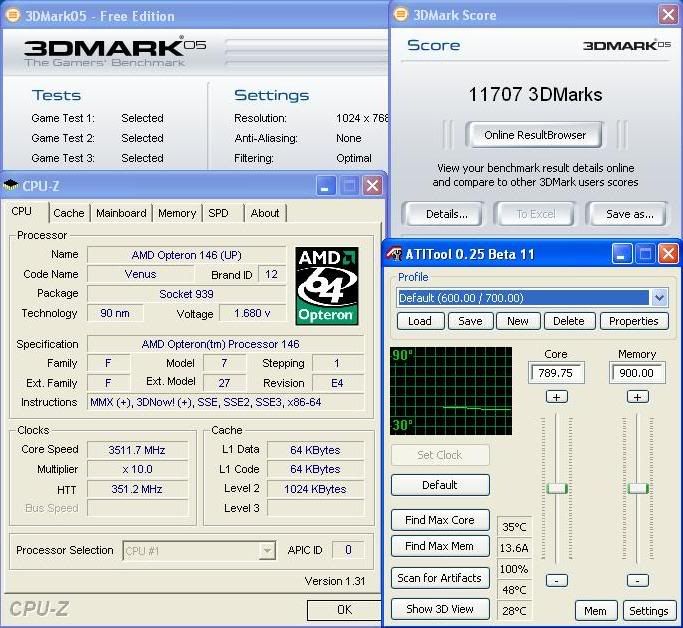Open the Memory tab in CPU-Z
Screen dimensions: 683x628
tap(177, 213)
